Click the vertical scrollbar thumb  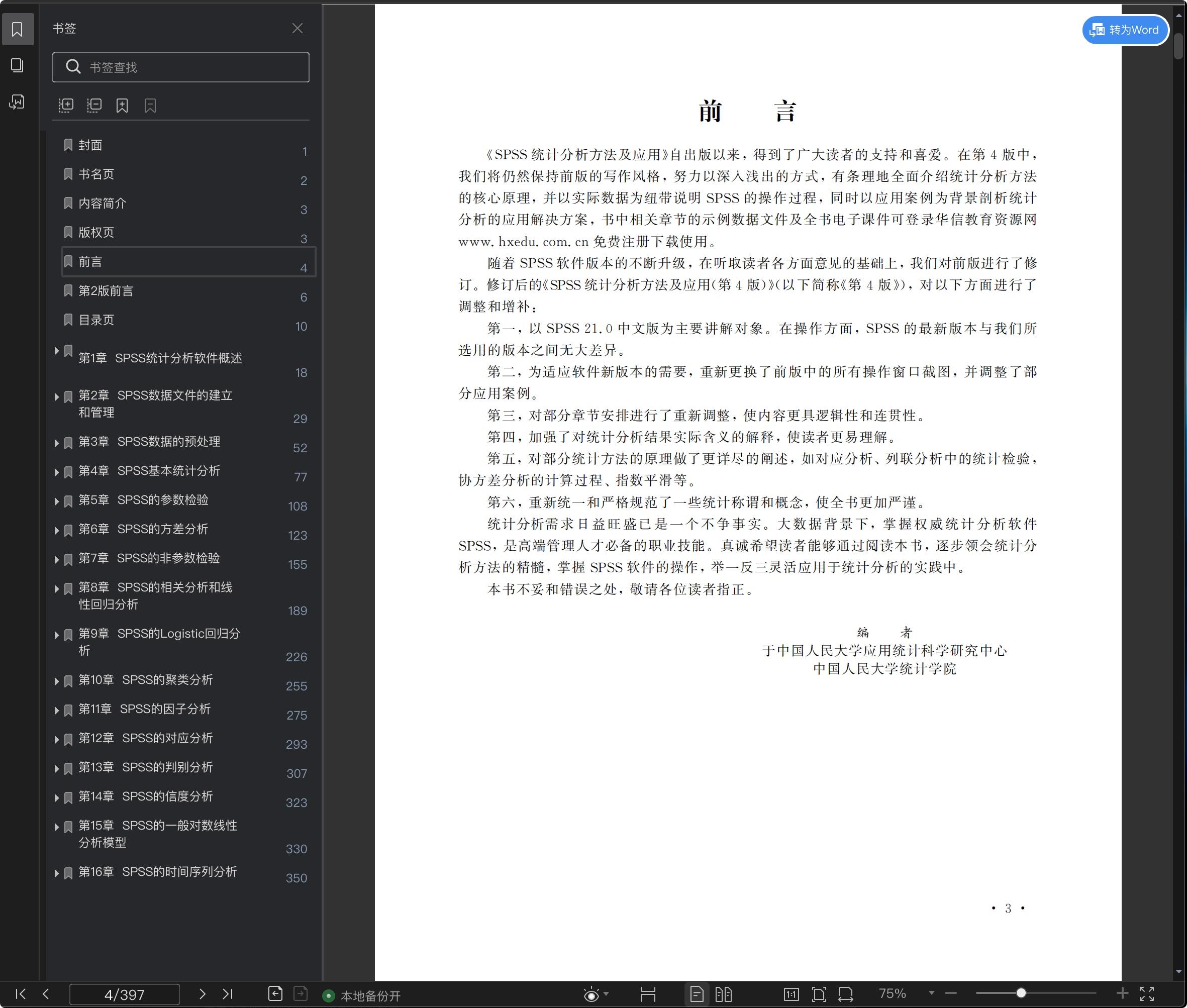click(x=1178, y=46)
